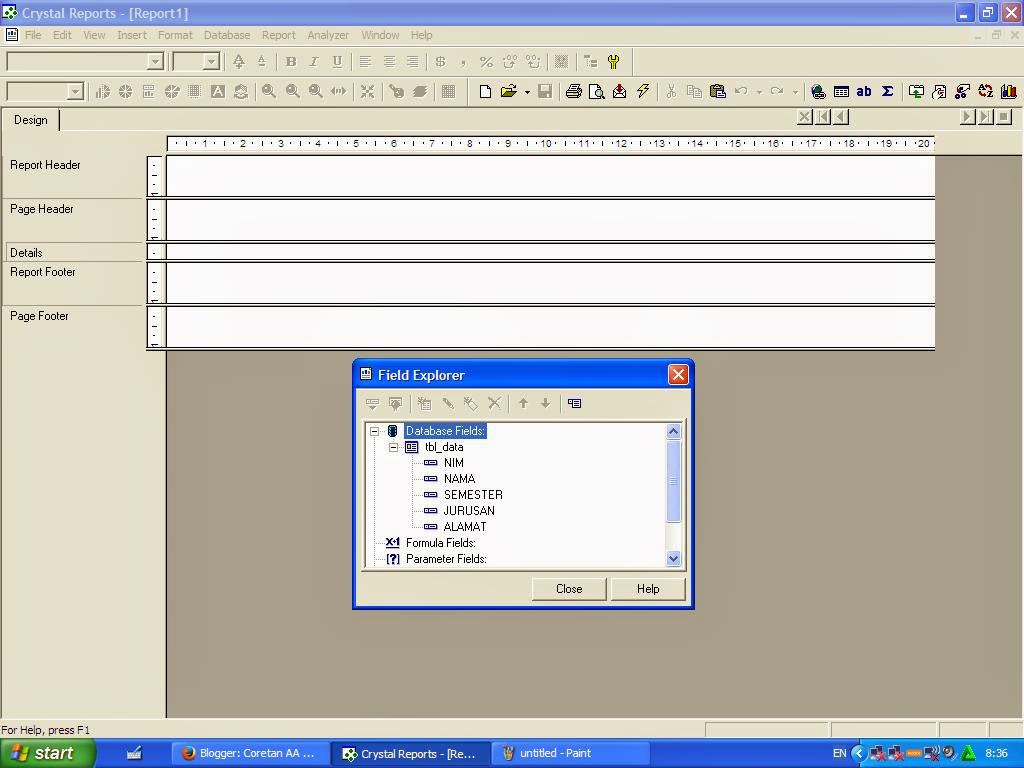Click the yellow wrench Format icon
1024x768 pixels.
613,62
